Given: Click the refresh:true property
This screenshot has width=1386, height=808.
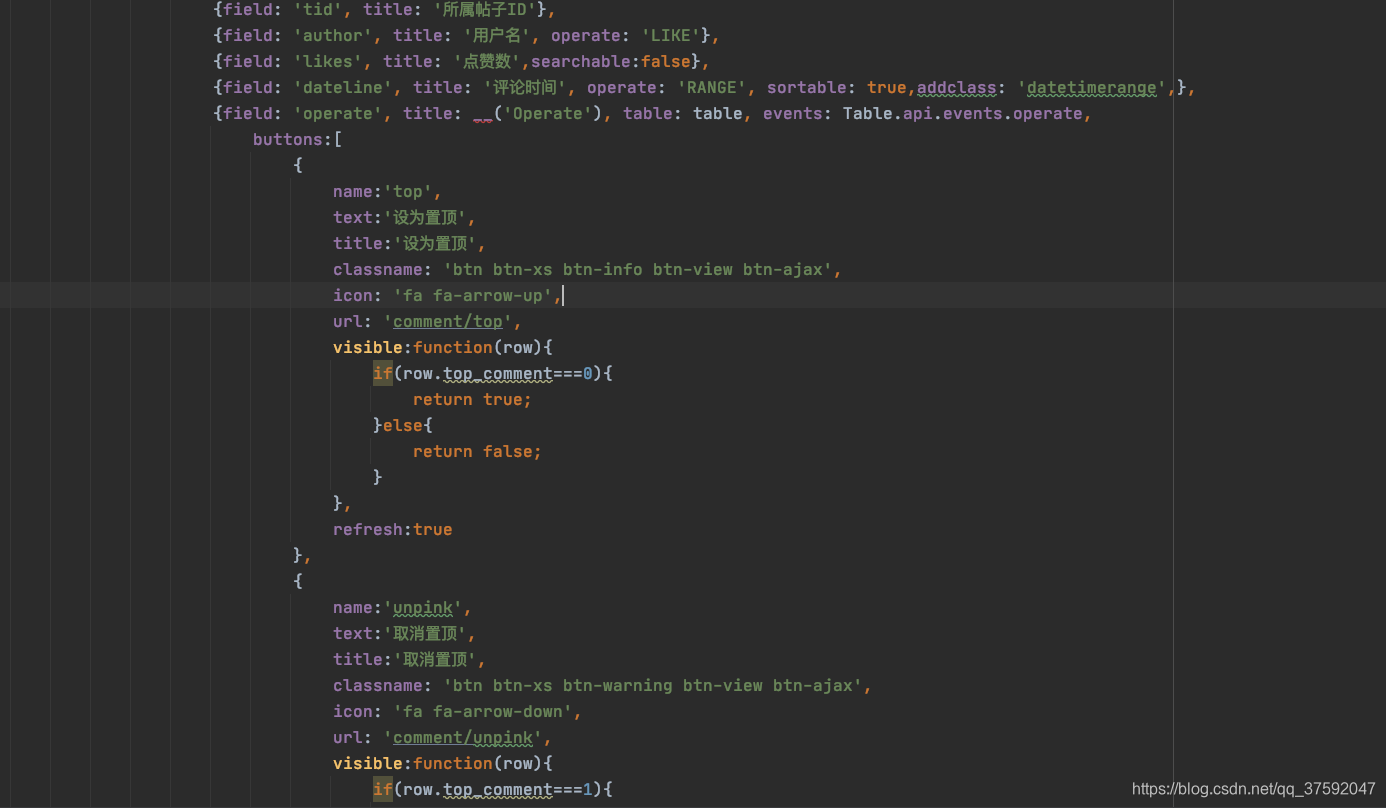Looking at the screenshot, I should coord(393,530).
